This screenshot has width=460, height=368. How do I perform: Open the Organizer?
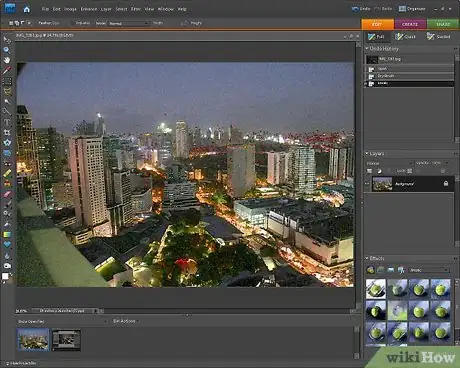[412, 9]
